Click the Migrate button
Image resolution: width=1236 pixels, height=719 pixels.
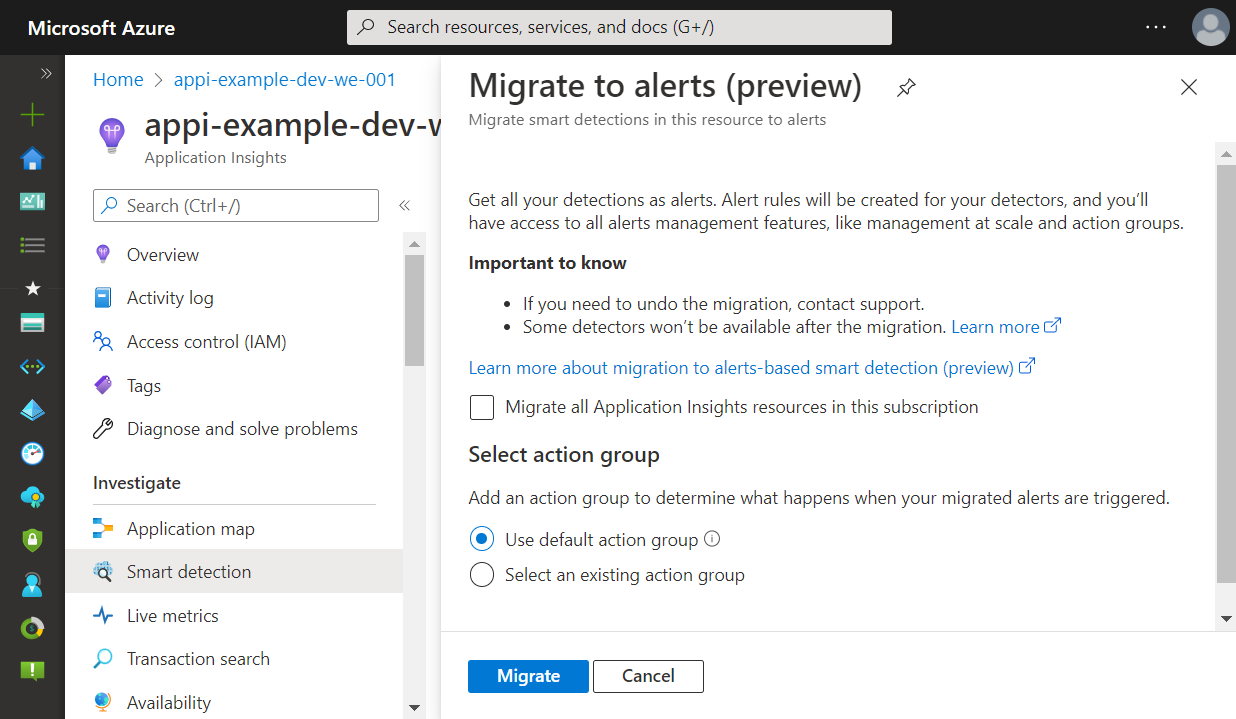point(529,676)
